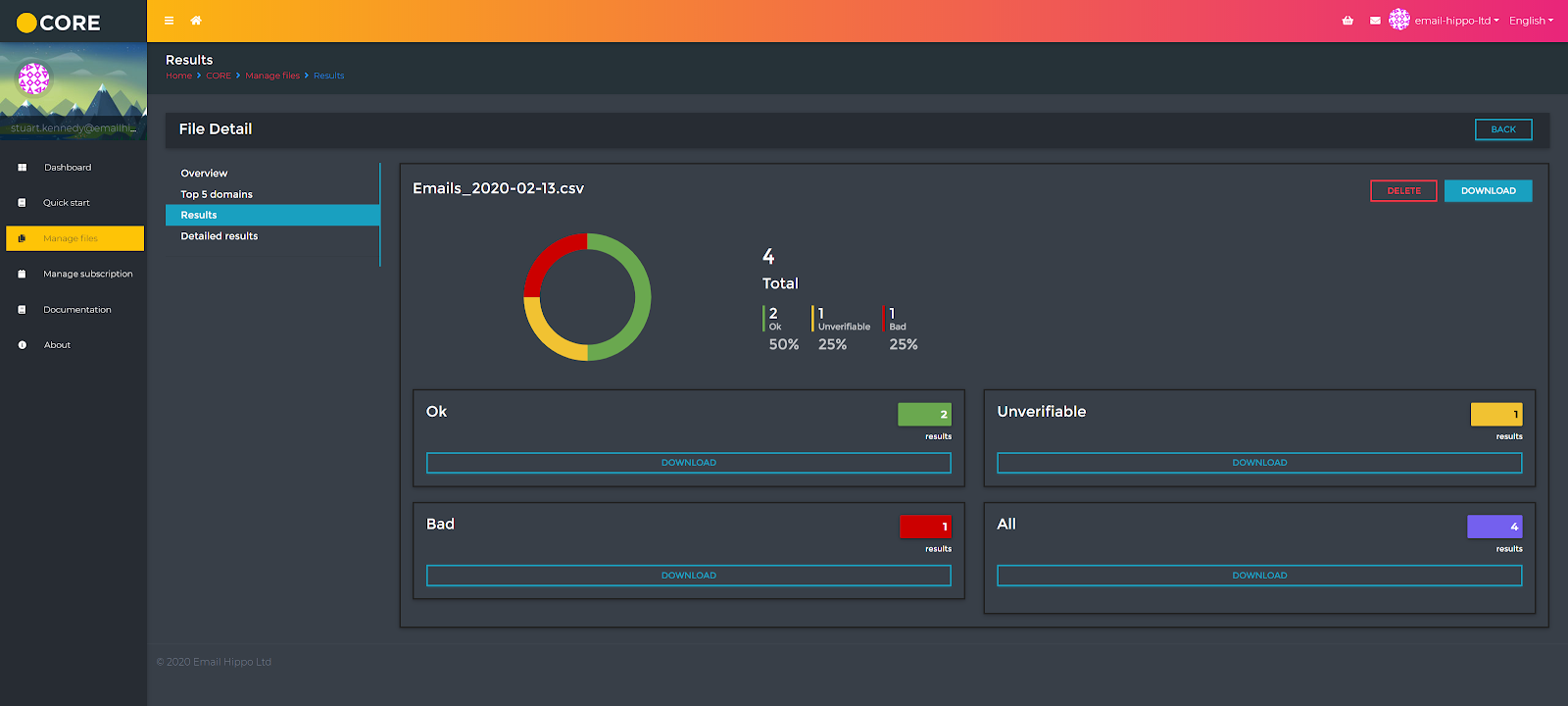Screen dimensions: 1568x706
Task: Click the purple All count badge
Action: pos(1494,527)
